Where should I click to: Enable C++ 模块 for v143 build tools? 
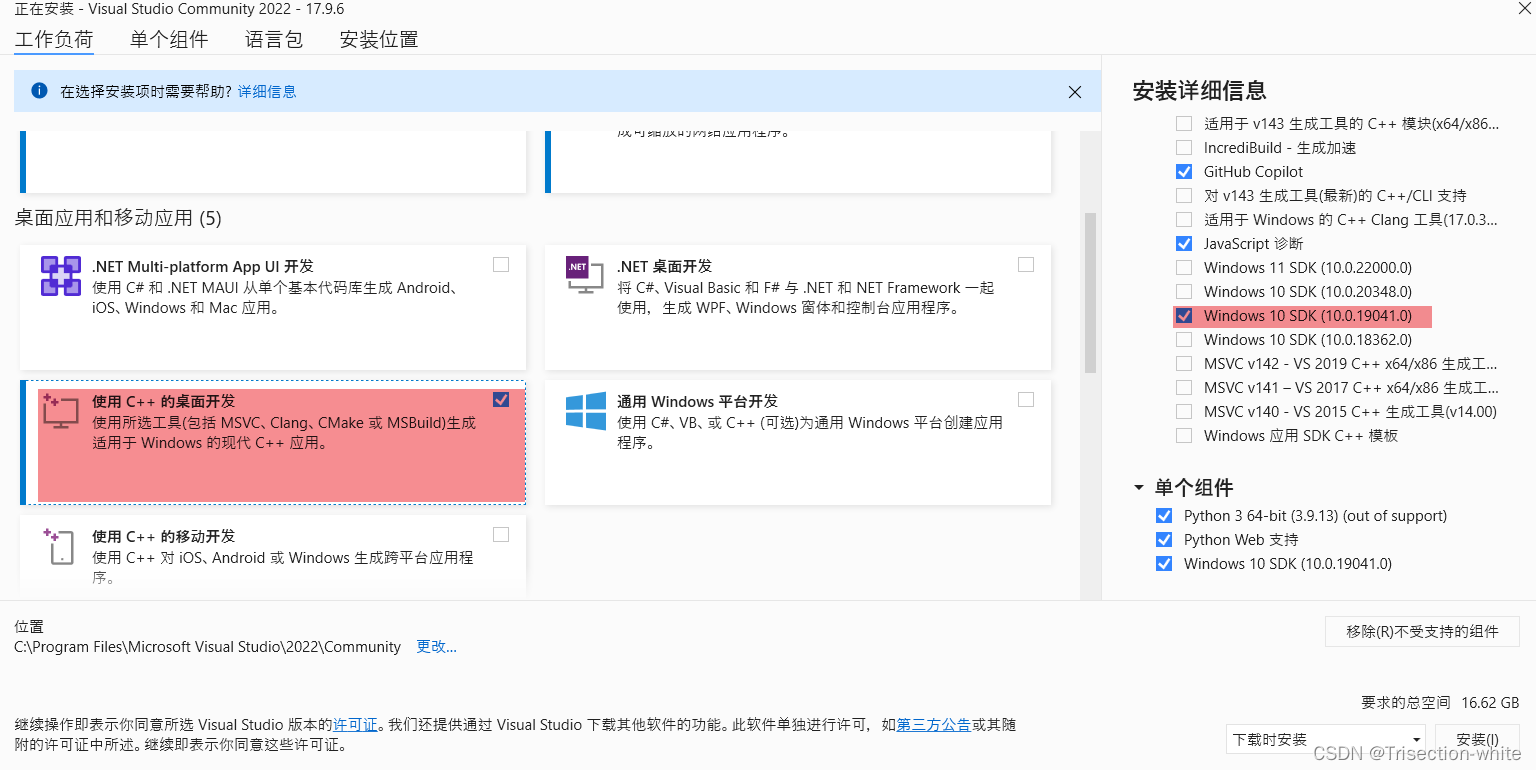1184,124
